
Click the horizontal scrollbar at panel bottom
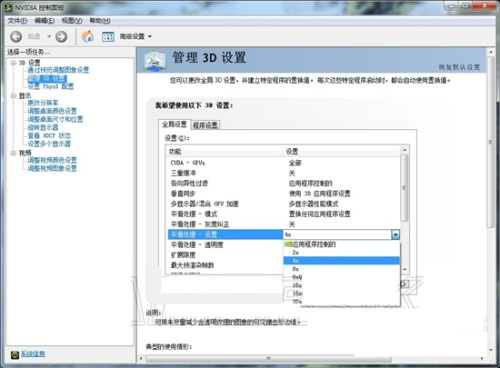coord(268,358)
